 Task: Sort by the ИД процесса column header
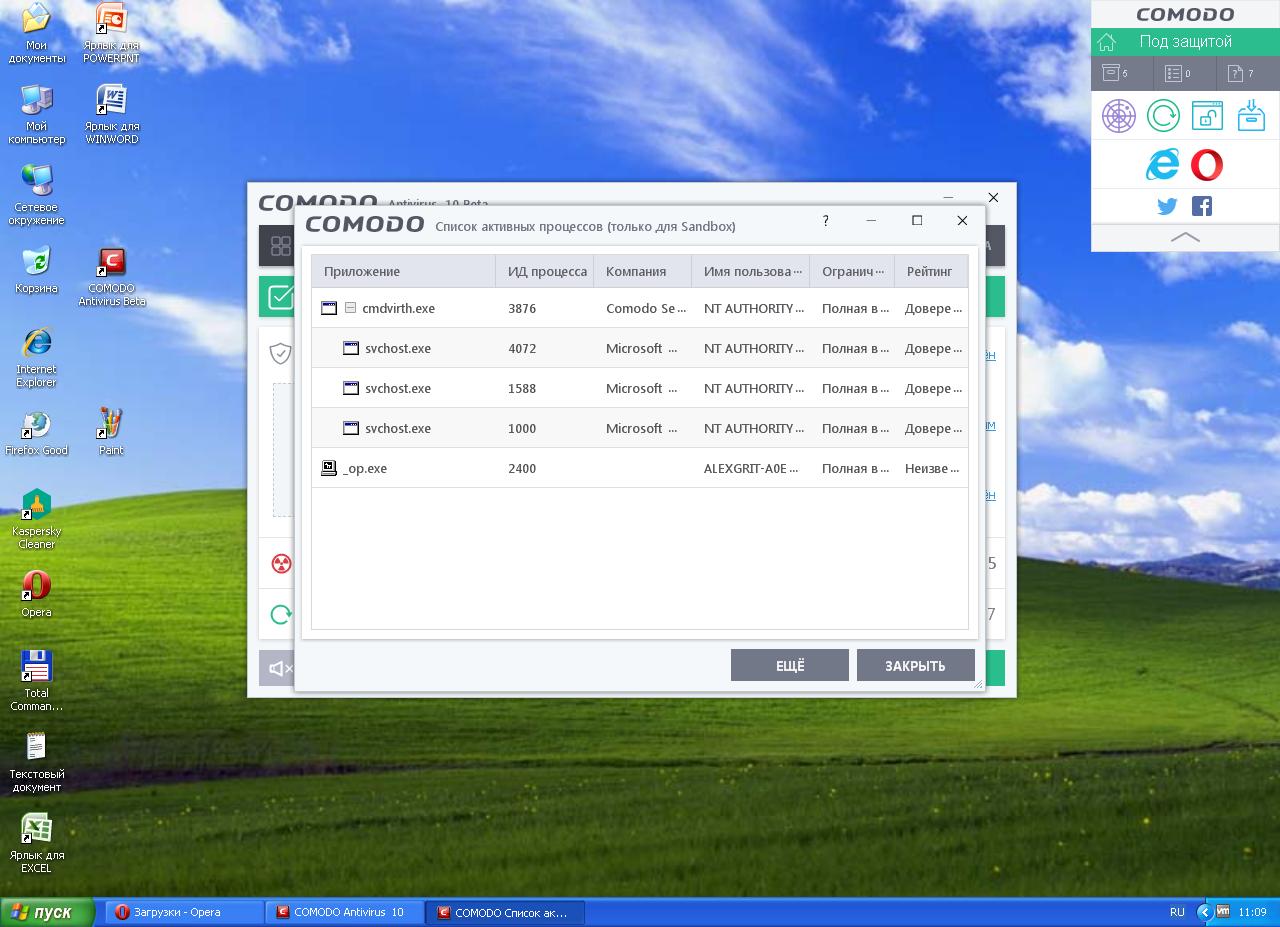coord(546,271)
